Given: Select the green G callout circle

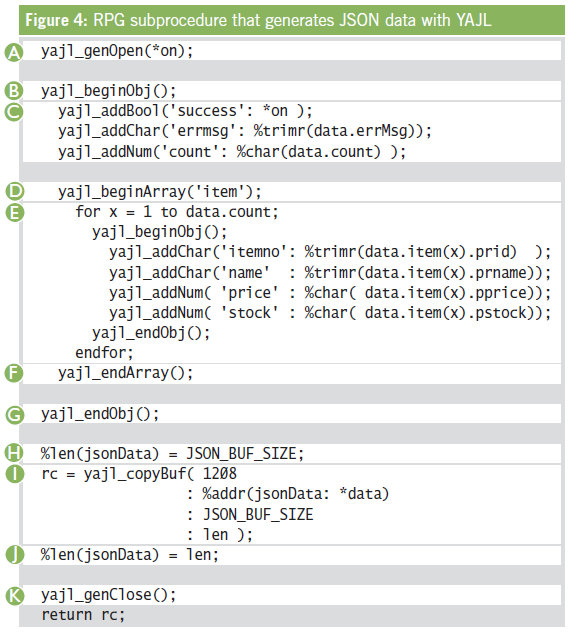Looking at the screenshot, I should [15, 415].
